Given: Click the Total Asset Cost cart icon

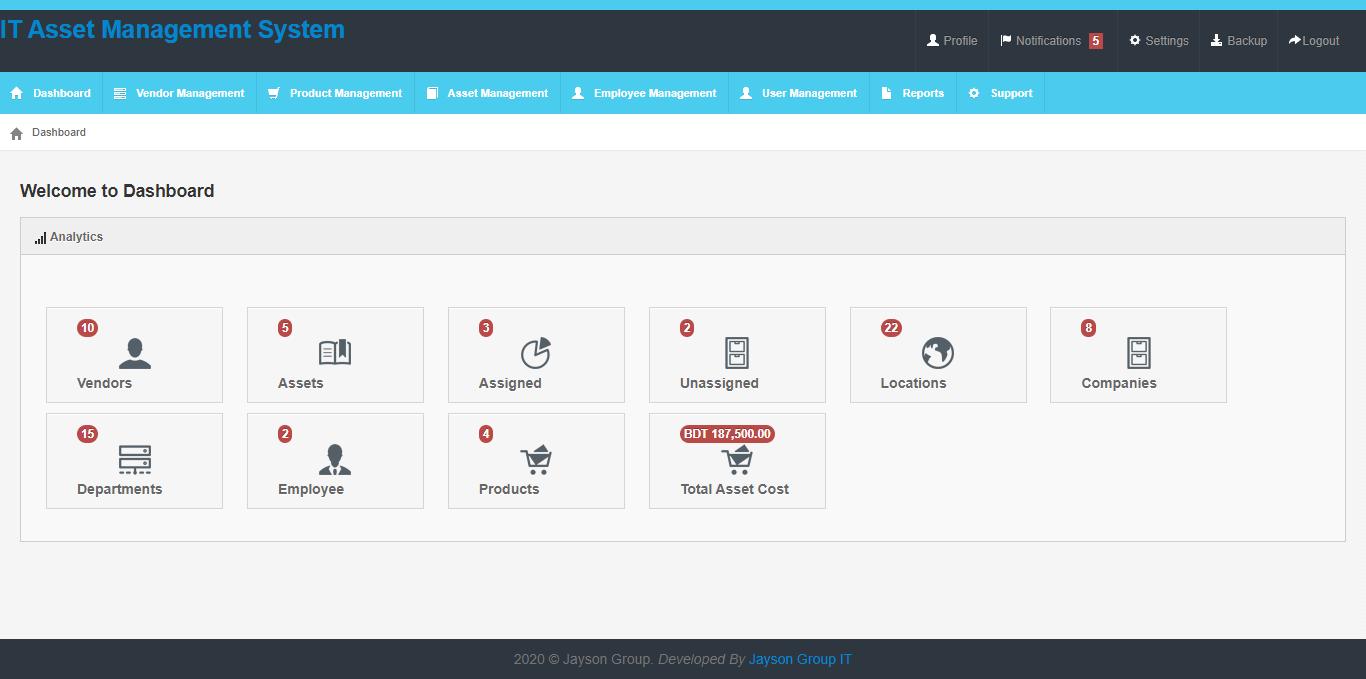Looking at the screenshot, I should tap(737, 459).
